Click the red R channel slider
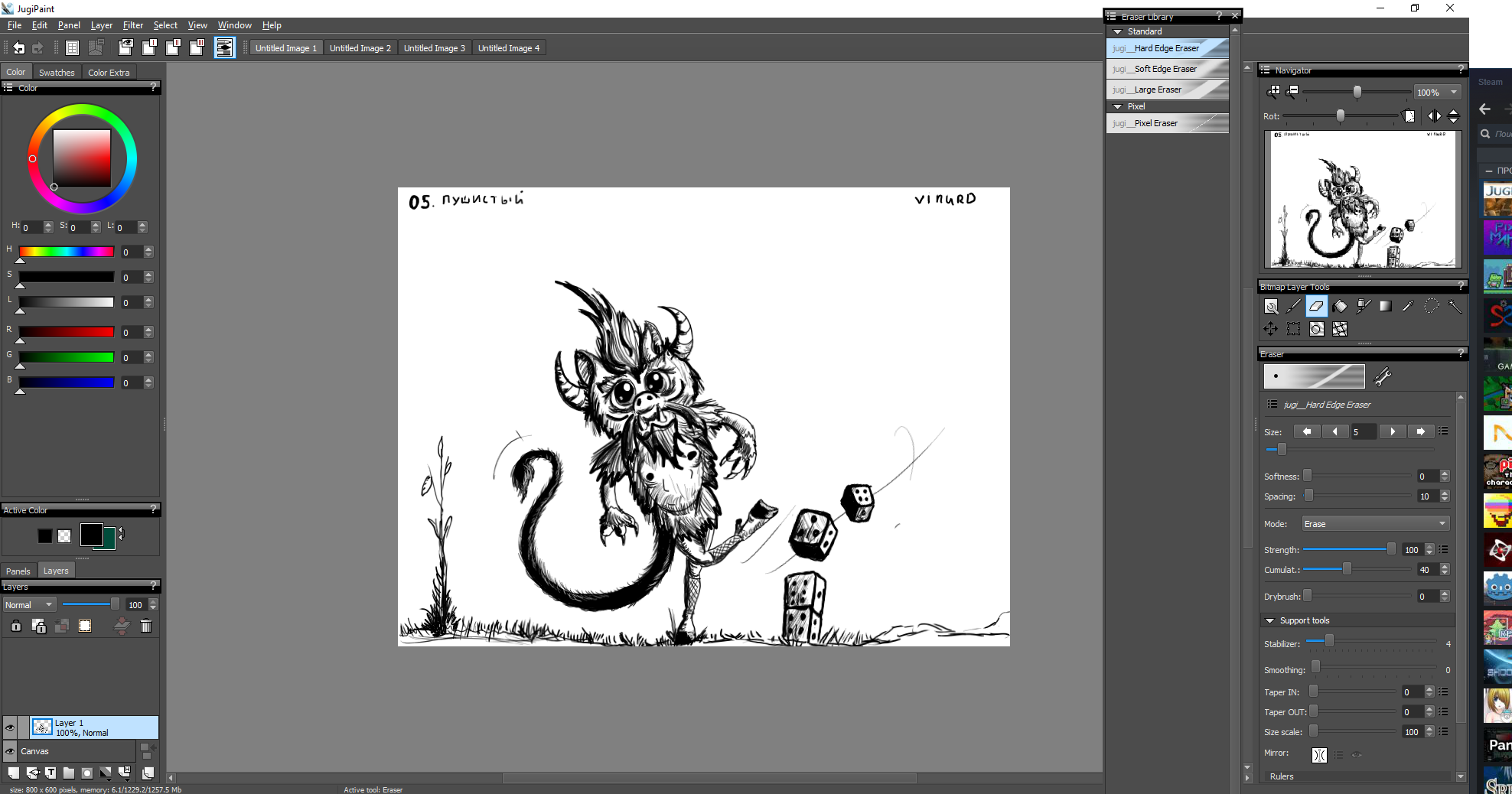 pos(67,332)
